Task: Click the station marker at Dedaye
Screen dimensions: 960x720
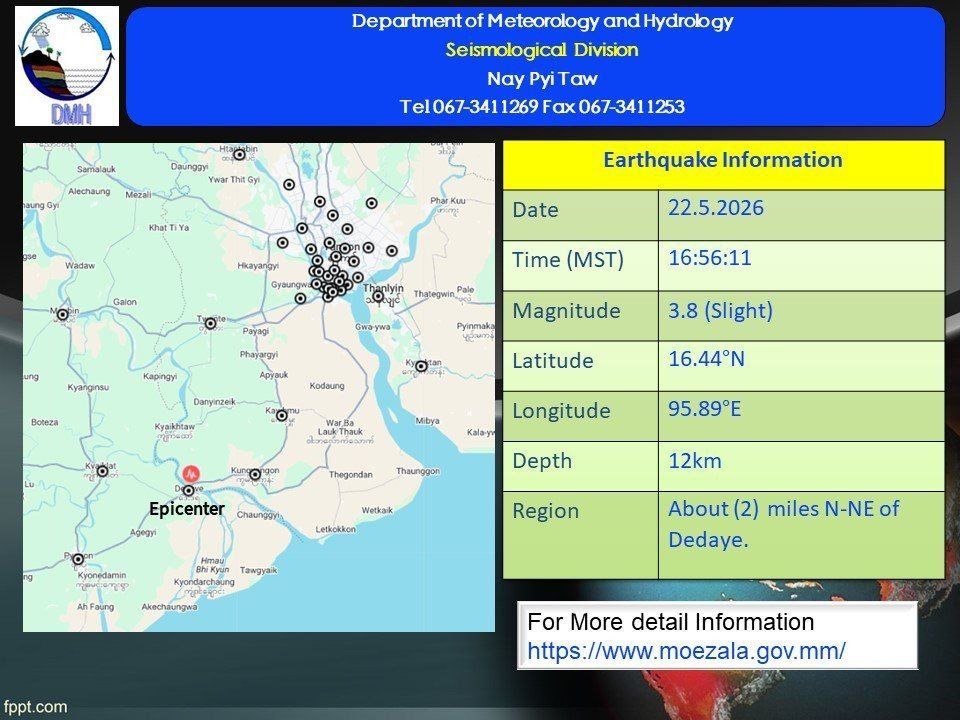Action: click(x=189, y=490)
